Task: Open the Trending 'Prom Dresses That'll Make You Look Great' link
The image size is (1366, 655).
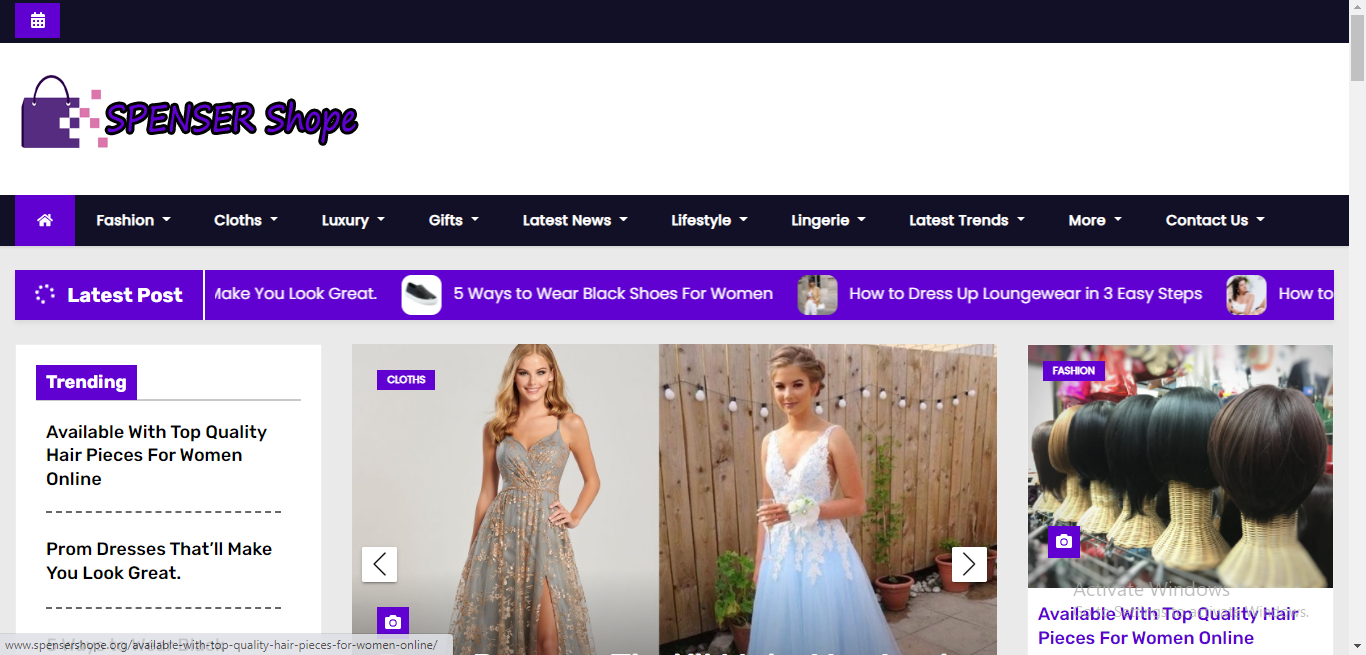Action: pos(159,561)
